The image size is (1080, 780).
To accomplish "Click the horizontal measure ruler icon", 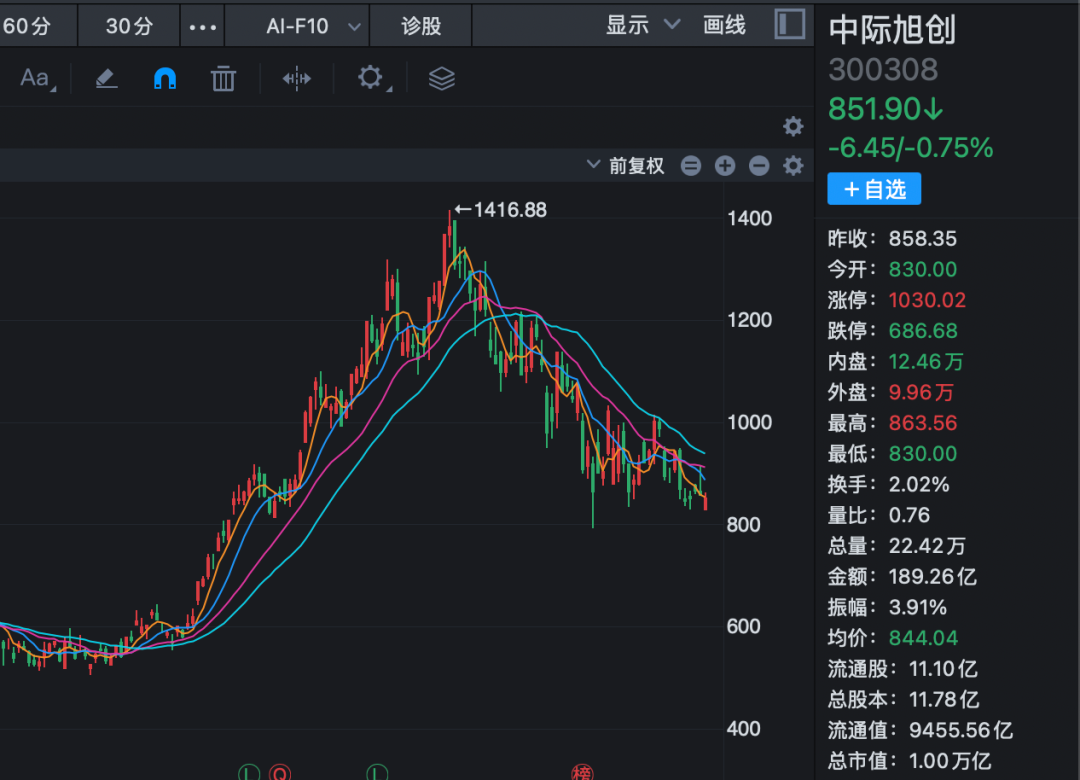I will click(x=297, y=79).
